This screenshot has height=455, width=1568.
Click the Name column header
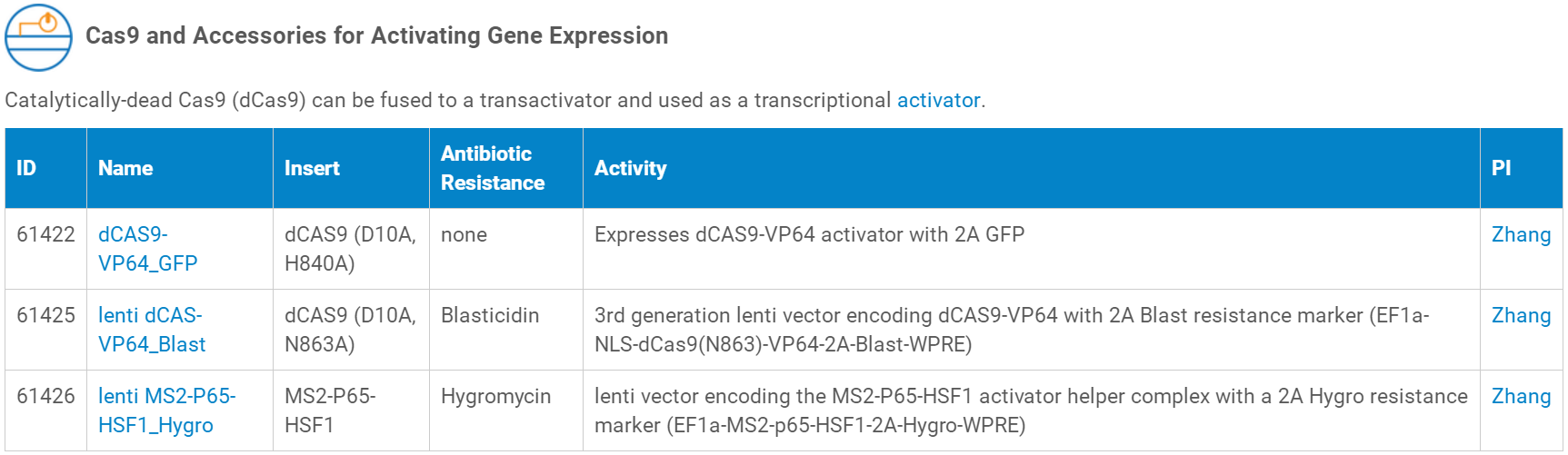click(x=125, y=168)
